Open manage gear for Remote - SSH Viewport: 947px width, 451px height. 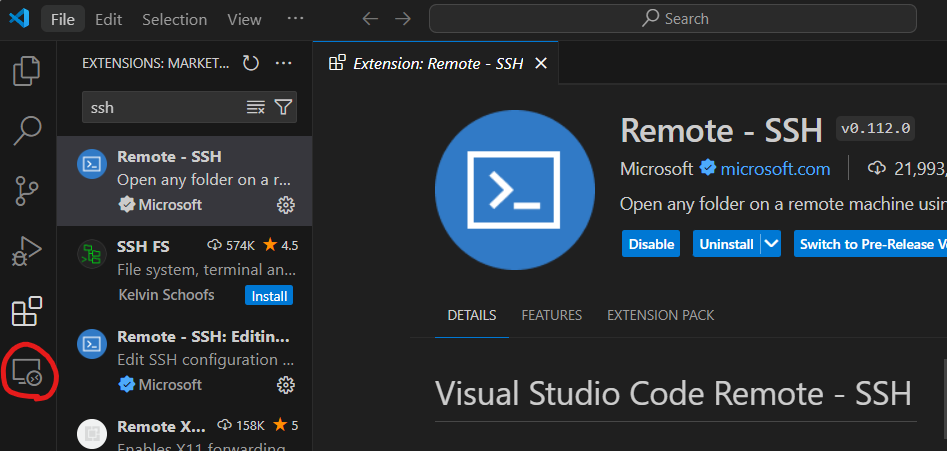tap(285, 205)
